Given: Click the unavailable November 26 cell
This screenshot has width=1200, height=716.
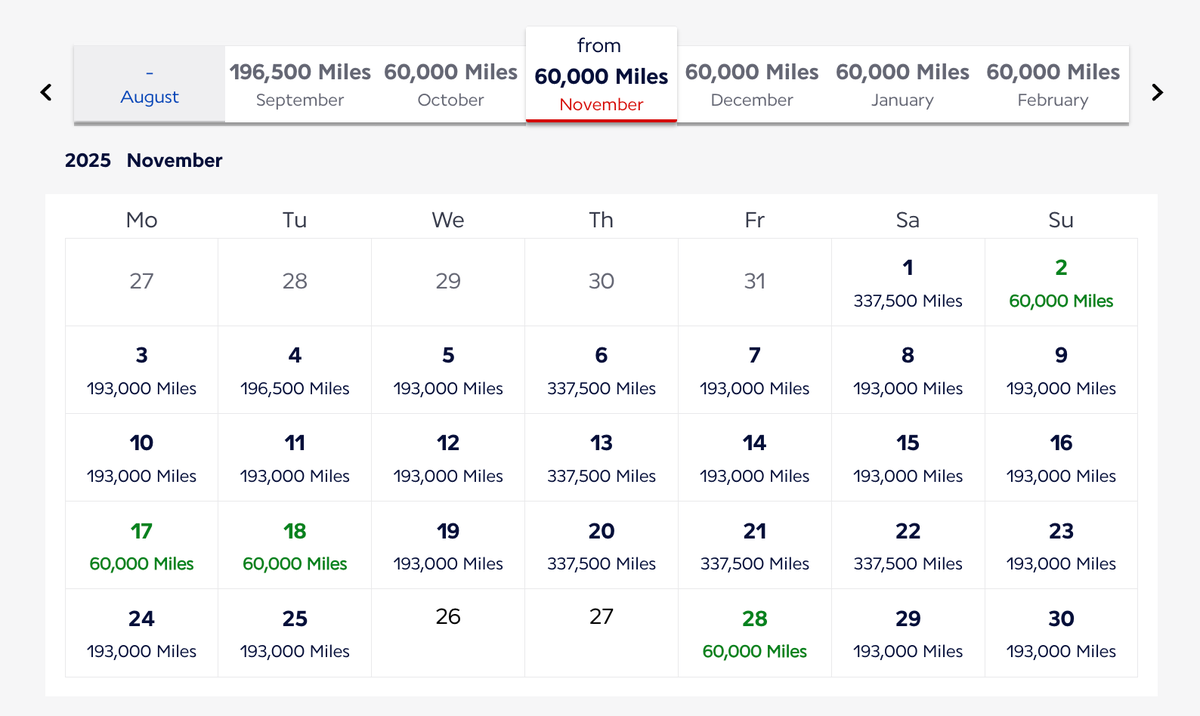Looking at the screenshot, I should point(448,633).
